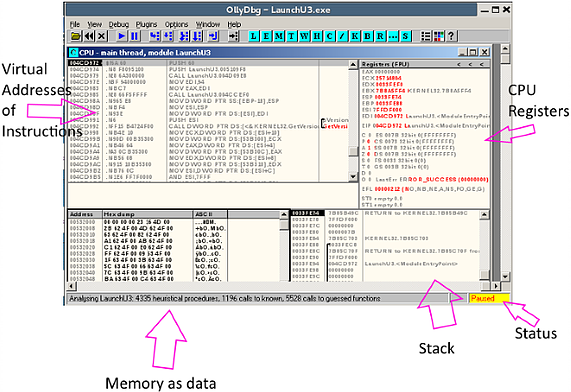Click the ESP register value in Registers
This screenshot has height=392, width=571.
click(x=389, y=97)
